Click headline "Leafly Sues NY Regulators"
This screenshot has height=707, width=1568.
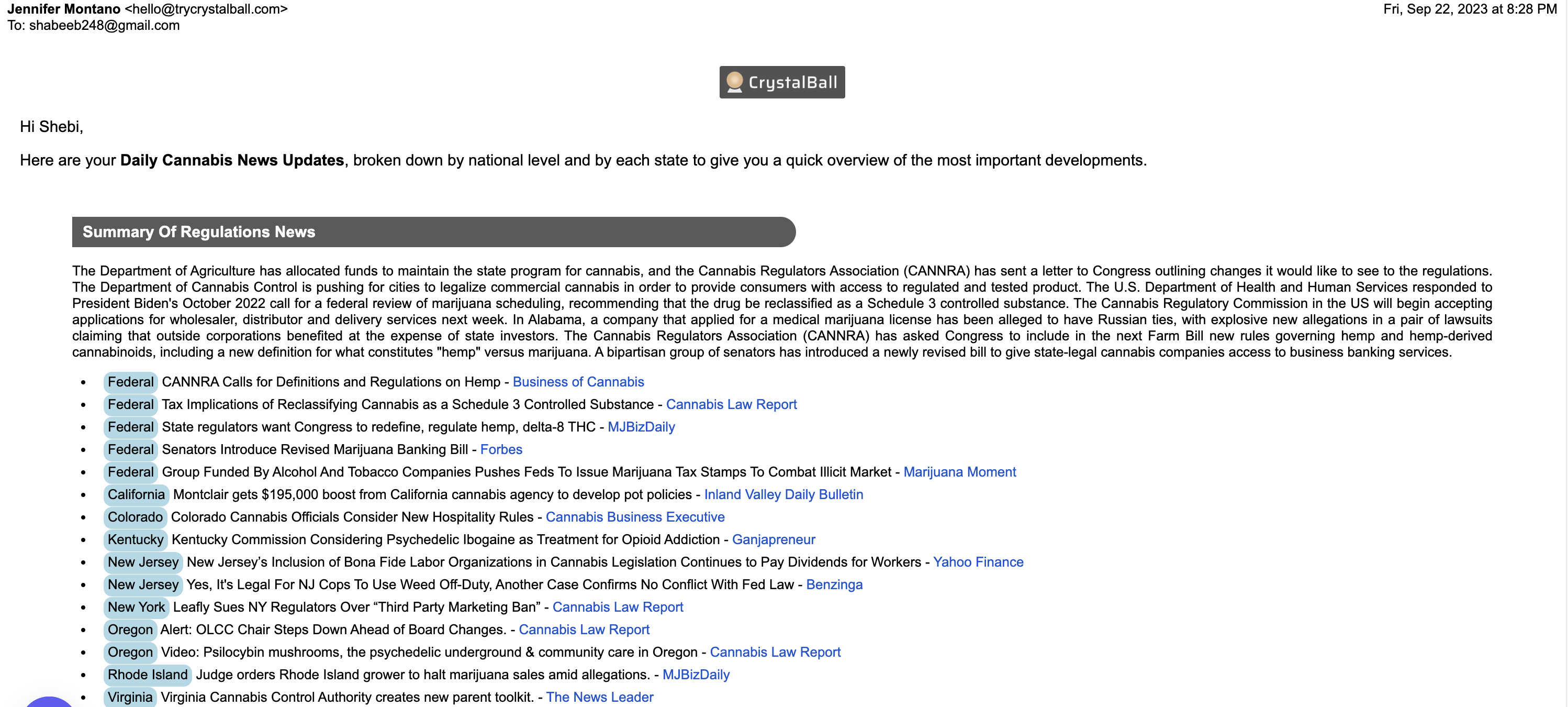tap(357, 607)
